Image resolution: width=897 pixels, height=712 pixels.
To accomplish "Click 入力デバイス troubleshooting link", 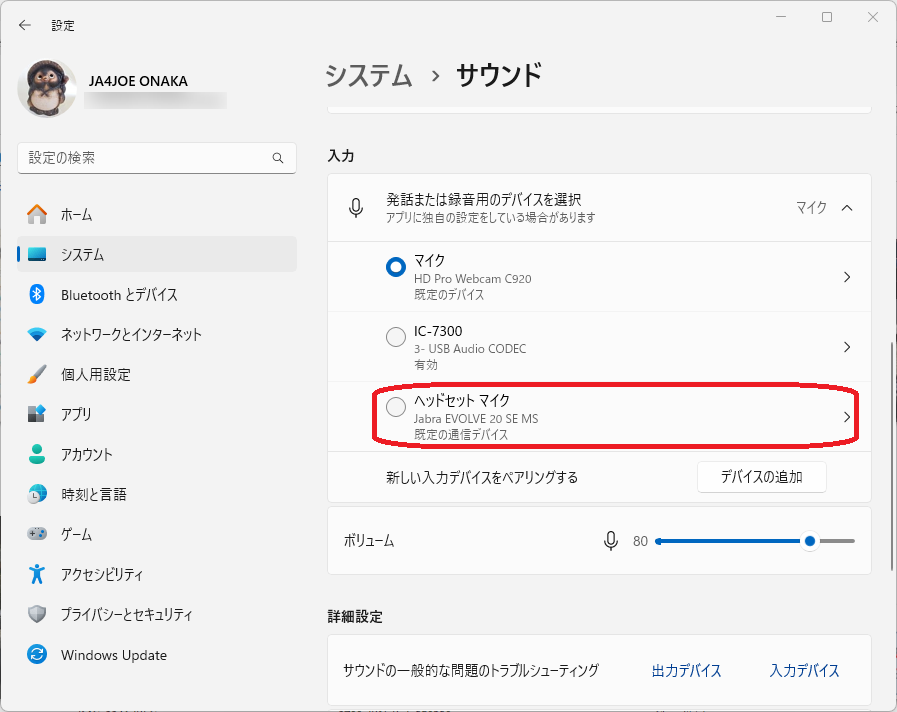I will point(804,671).
